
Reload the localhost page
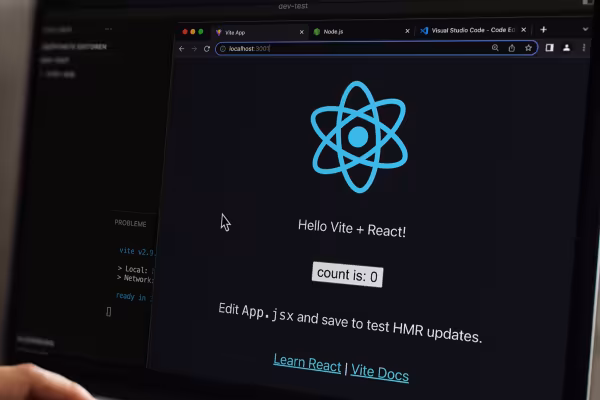207,49
